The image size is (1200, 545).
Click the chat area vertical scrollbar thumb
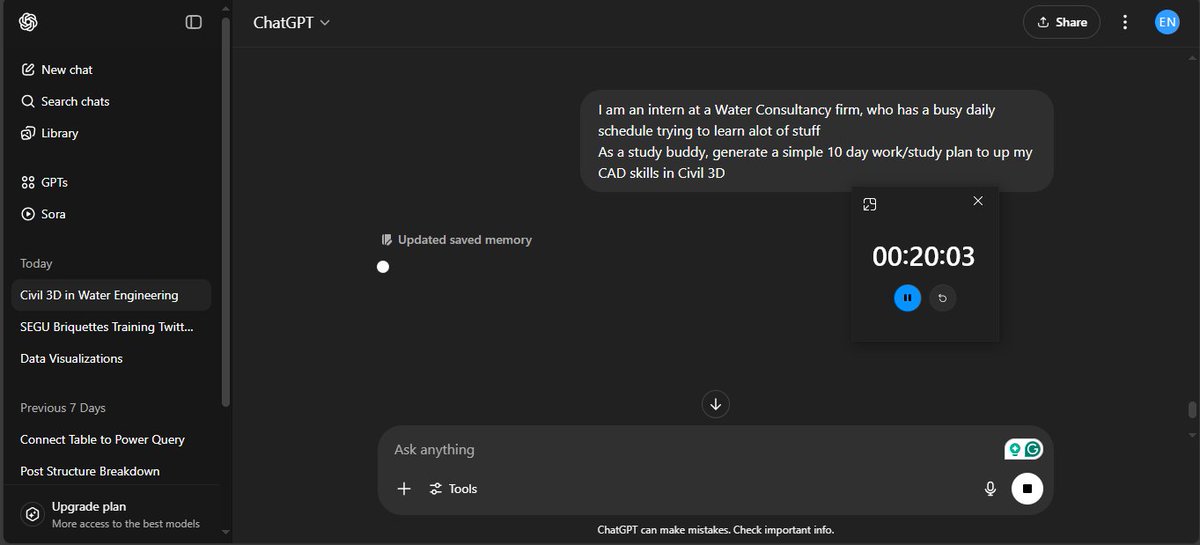(x=1191, y=410)
